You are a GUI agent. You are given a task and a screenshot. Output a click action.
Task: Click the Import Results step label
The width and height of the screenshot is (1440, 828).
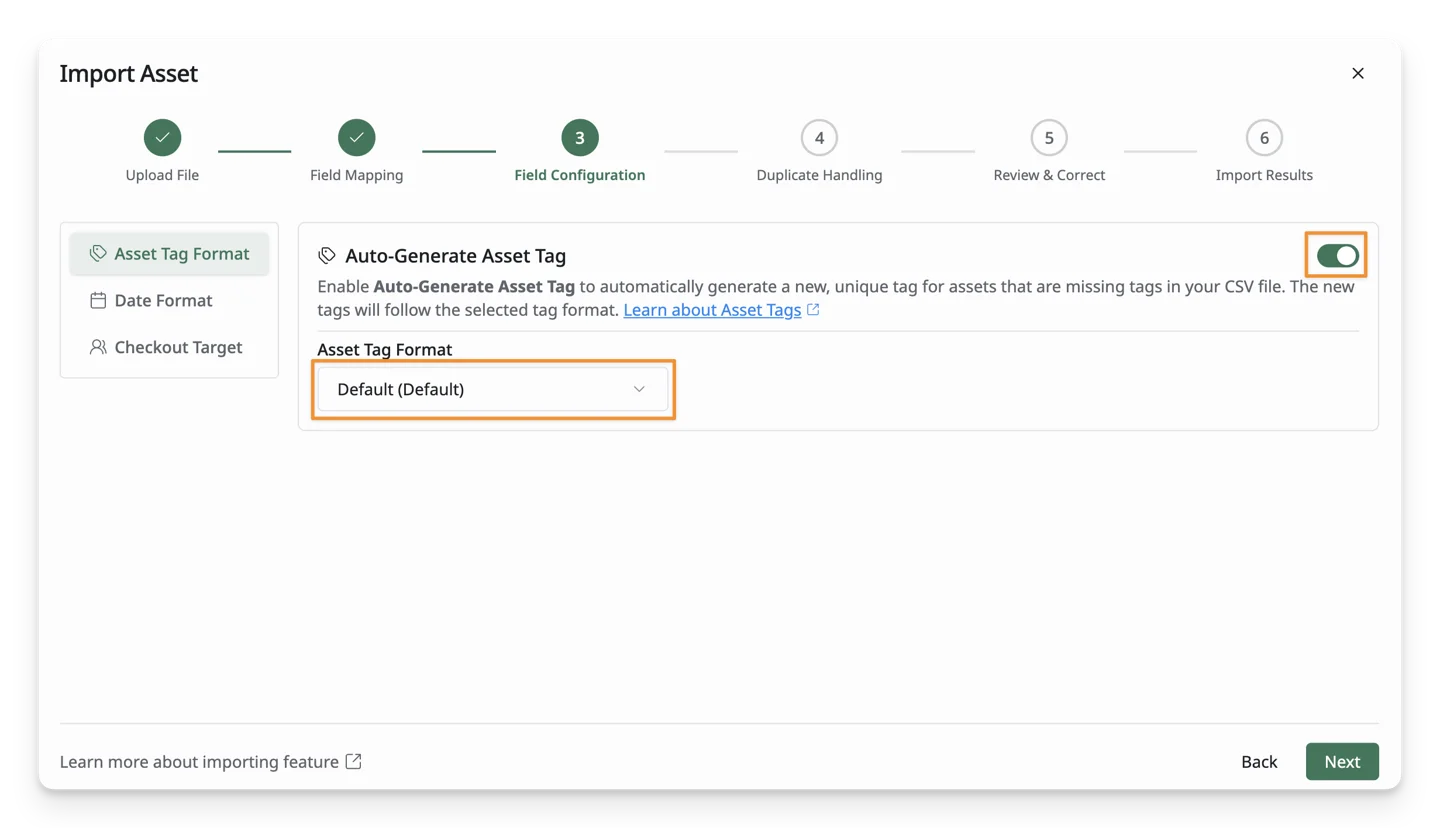click(1264, 175)
